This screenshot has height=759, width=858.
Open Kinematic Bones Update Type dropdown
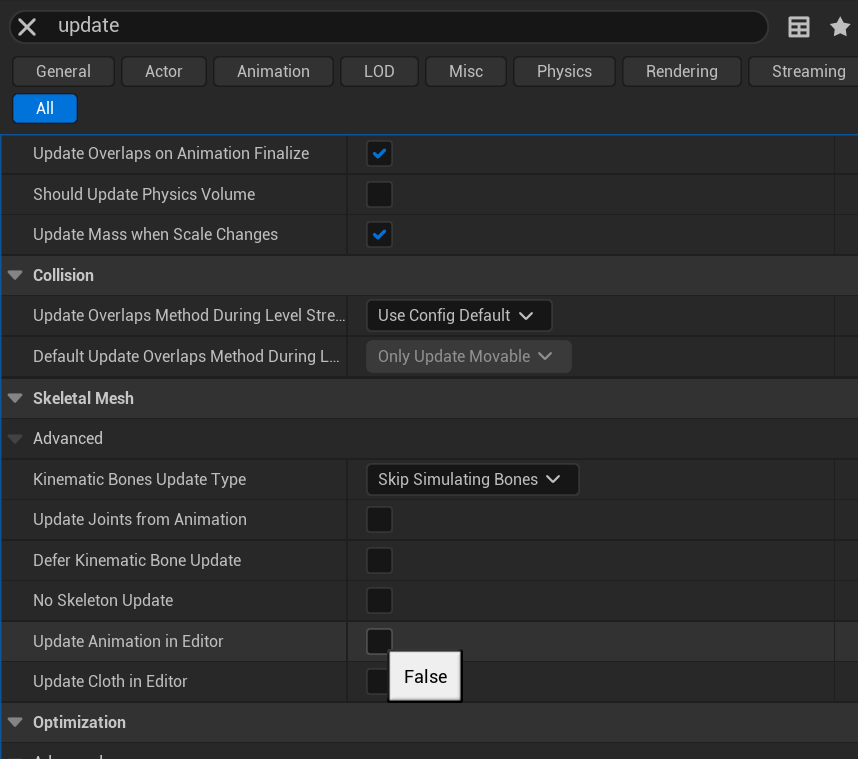(471, 480)
